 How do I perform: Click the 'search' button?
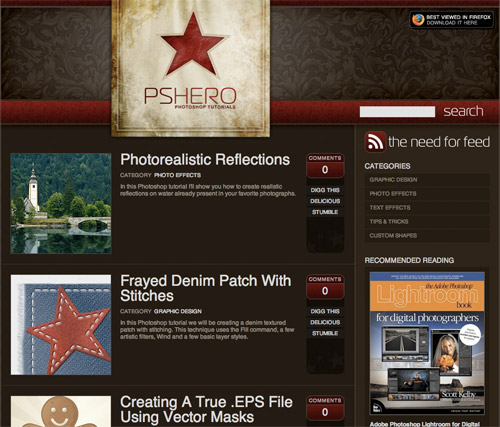click(x=463, y=111)
